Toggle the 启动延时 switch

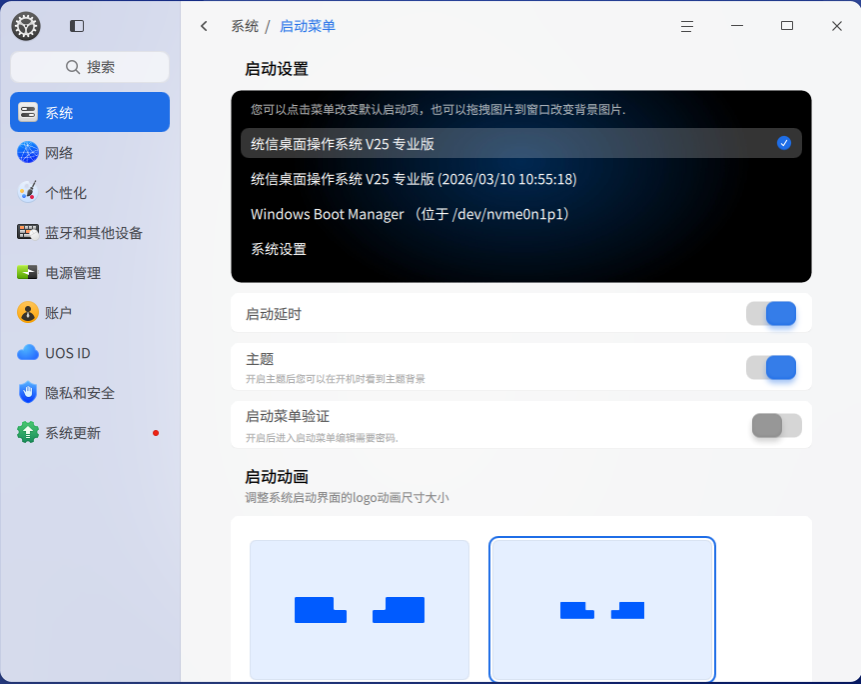click(x=771, y=313)
